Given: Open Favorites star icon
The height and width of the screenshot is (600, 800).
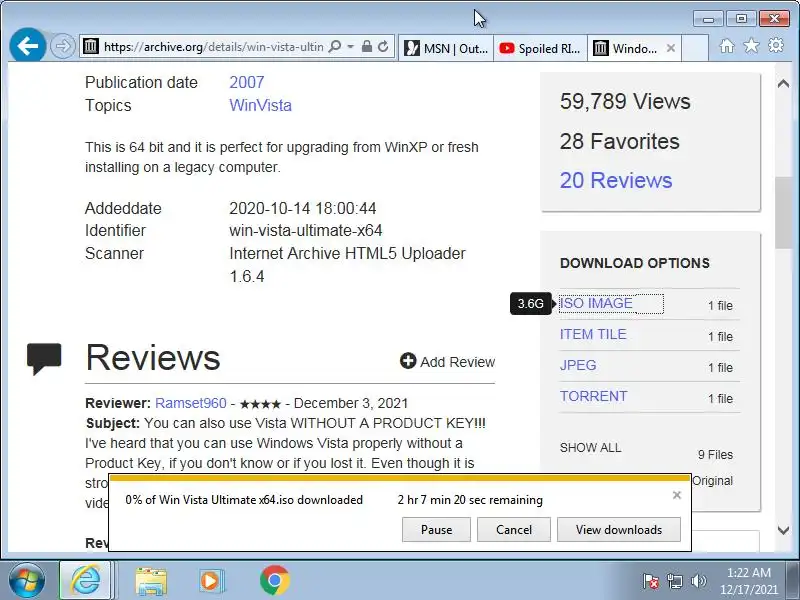Looking at the screenshot, I should pos(751,46).
